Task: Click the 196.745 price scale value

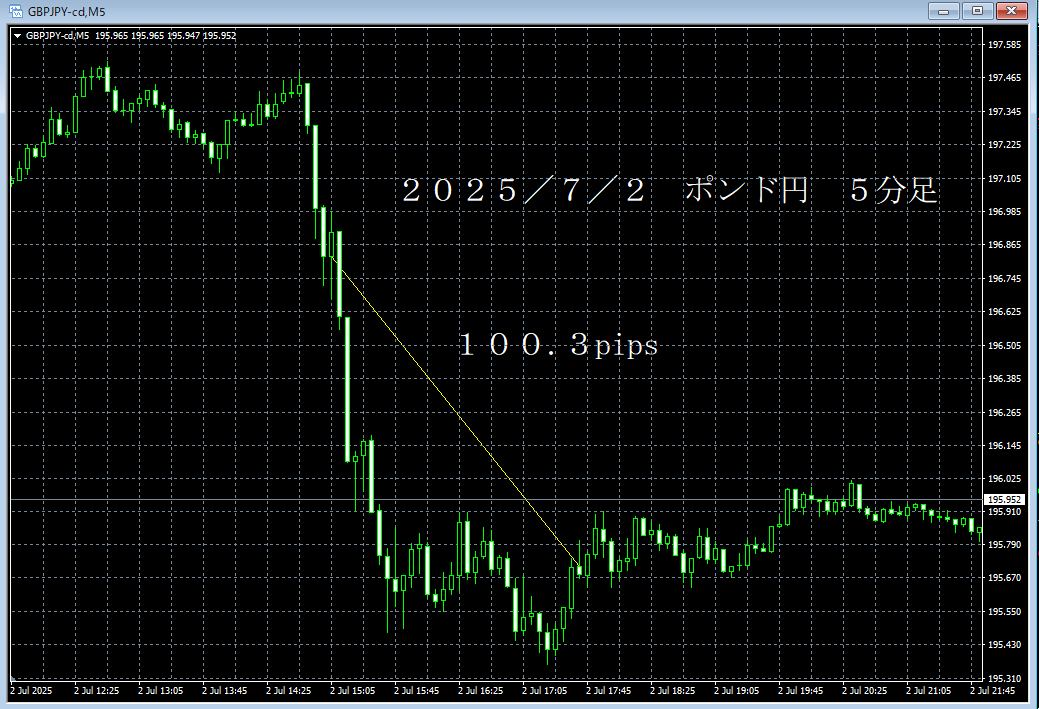Action: (1005, 279)
